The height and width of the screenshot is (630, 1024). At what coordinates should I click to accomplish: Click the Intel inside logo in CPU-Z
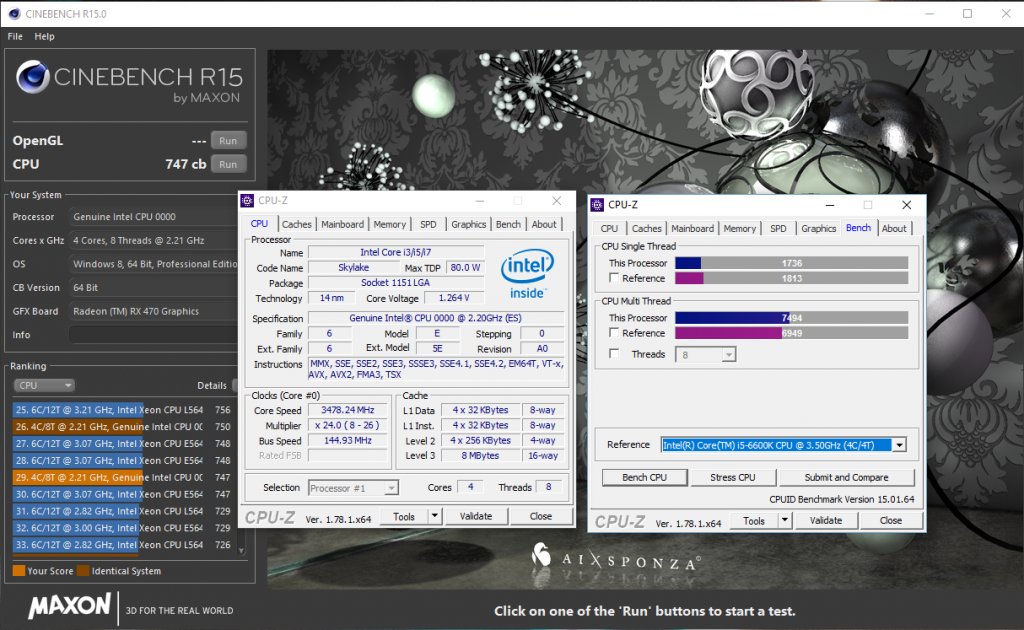point(527,274)
